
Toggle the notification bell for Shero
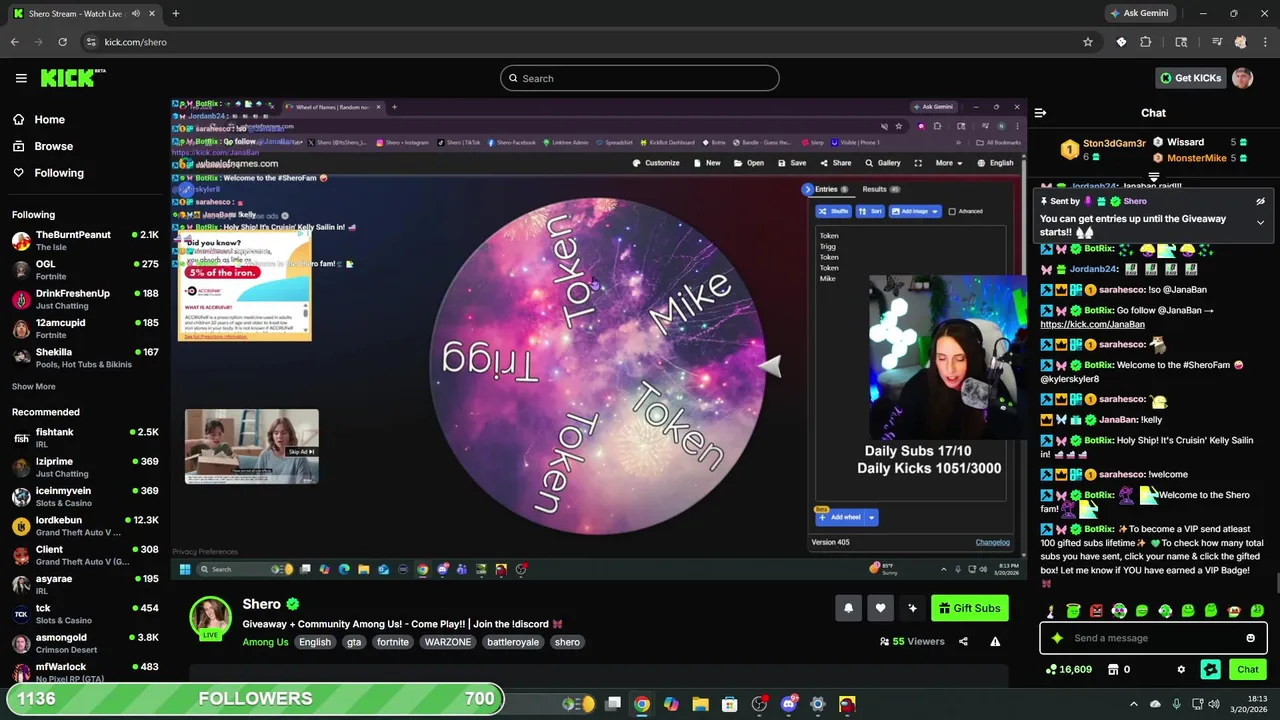[x=848, y=608]
